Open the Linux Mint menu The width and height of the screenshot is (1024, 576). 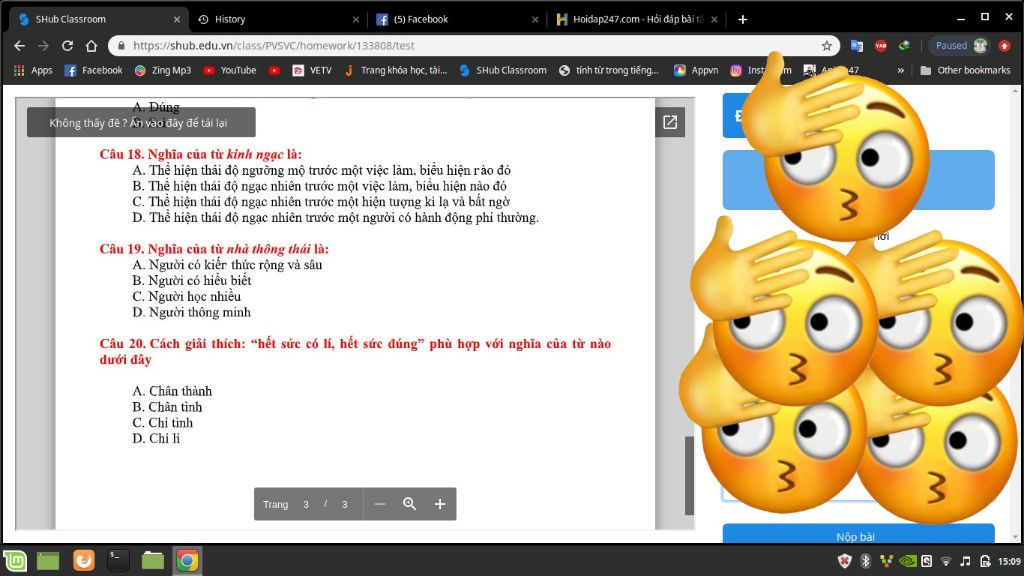click(x=15, y=560)
